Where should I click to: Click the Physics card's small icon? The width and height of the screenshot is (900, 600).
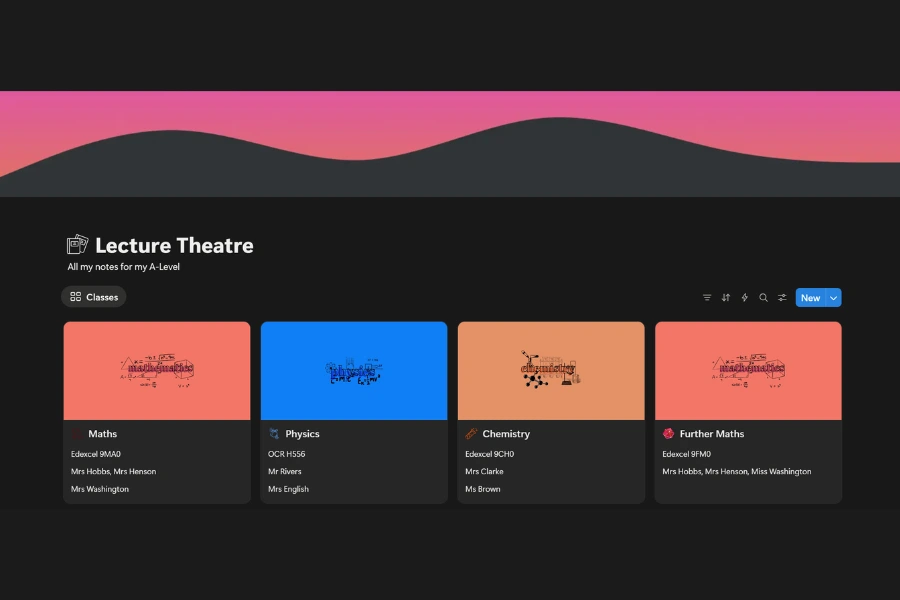click(274, 434)
